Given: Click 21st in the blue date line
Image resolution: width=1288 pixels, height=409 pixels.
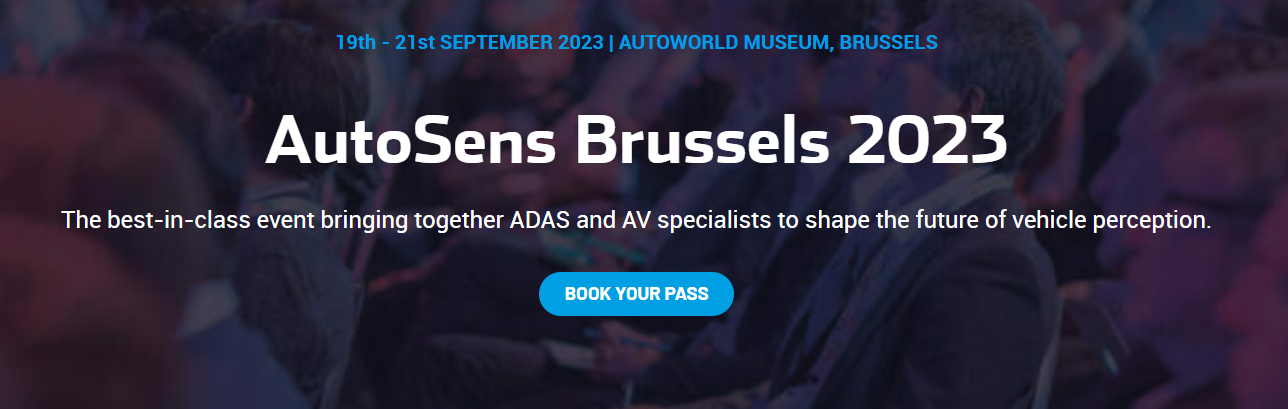Looking at the screenshot, I should tap(414, 43).
